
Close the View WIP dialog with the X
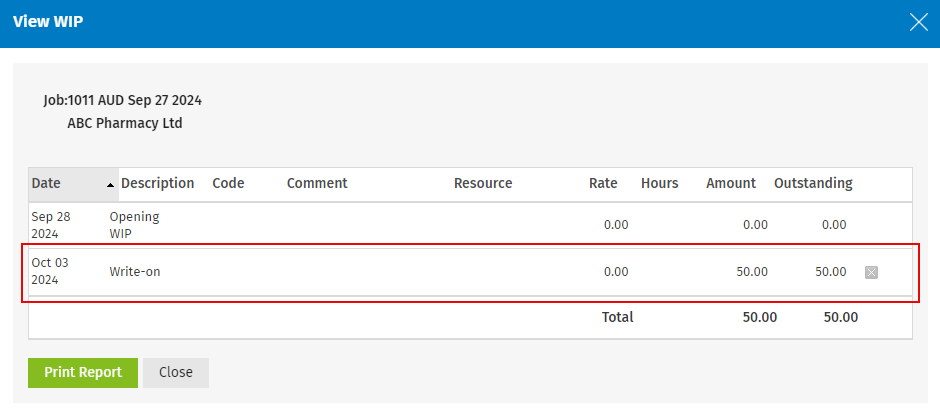pyautogui.click(x=918, y=23)
